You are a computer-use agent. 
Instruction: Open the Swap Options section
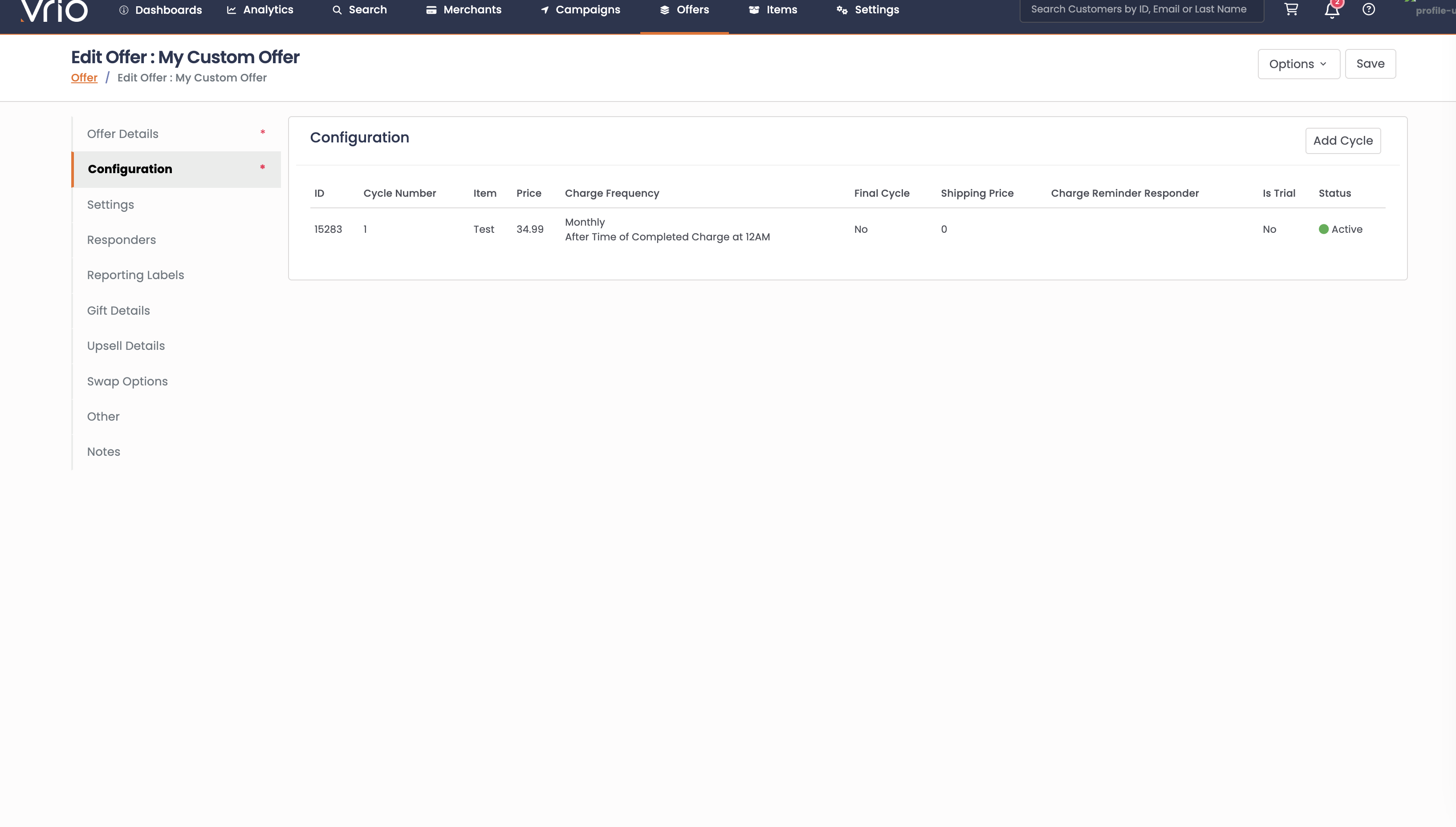point(176,381)
